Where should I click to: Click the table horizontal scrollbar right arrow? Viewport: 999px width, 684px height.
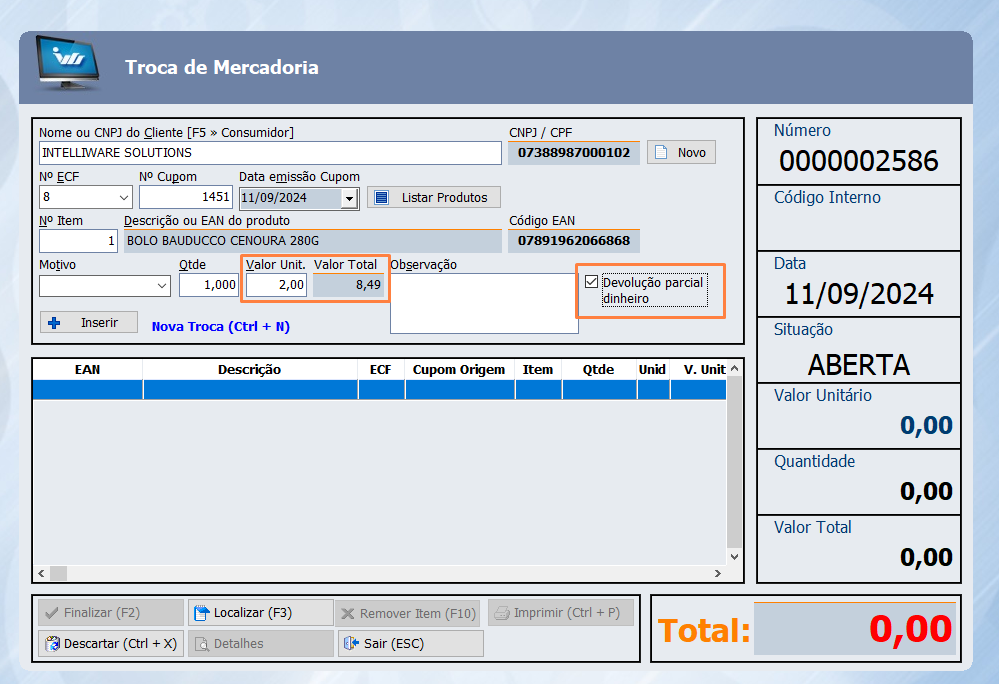(x=718, y=573)
